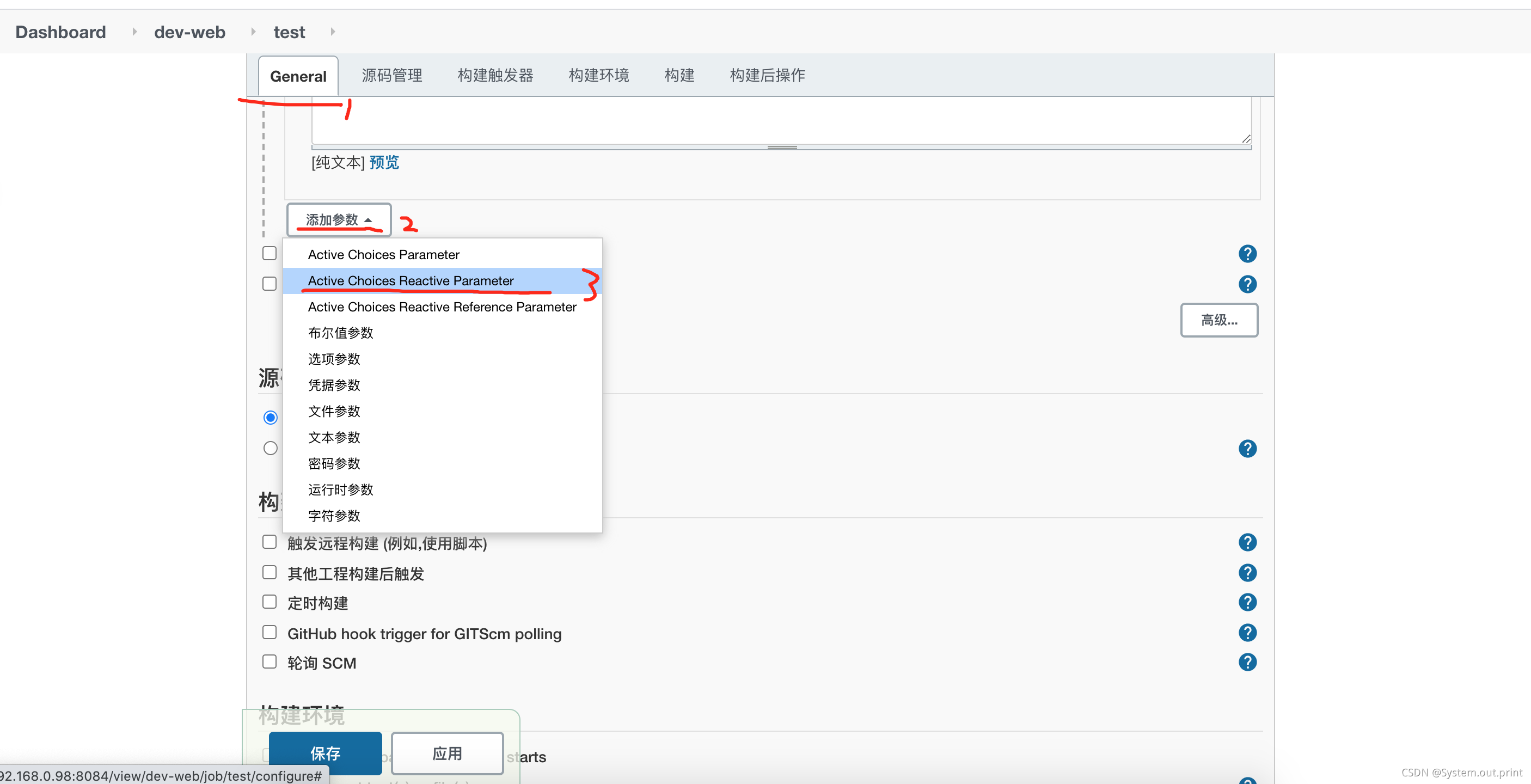Click the text area bottom resize bar
The width and height of the screenshot is (1531, 784).
(781, 147)
